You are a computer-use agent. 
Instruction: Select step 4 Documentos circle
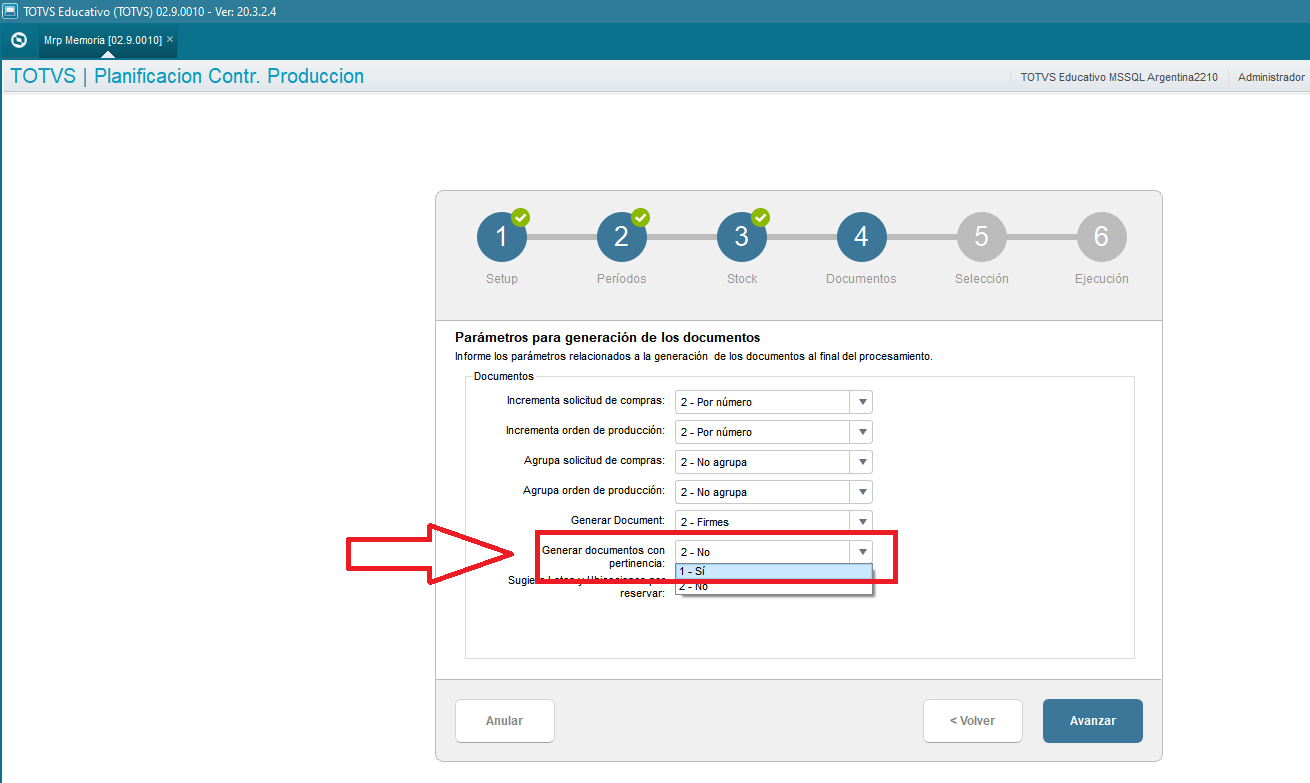862,237
